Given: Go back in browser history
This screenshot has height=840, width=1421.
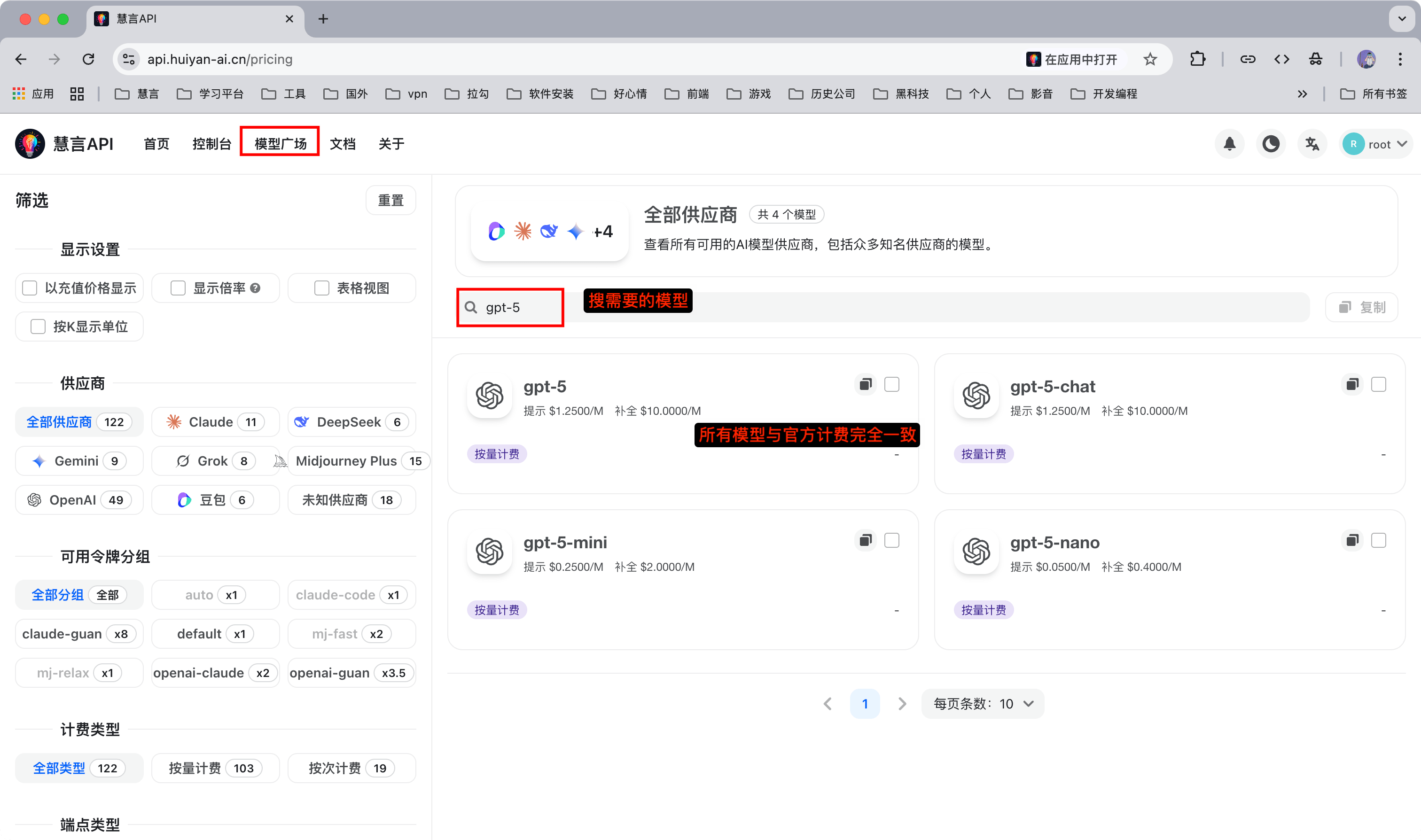Looking at the screenshot, I should click(21, 59).
